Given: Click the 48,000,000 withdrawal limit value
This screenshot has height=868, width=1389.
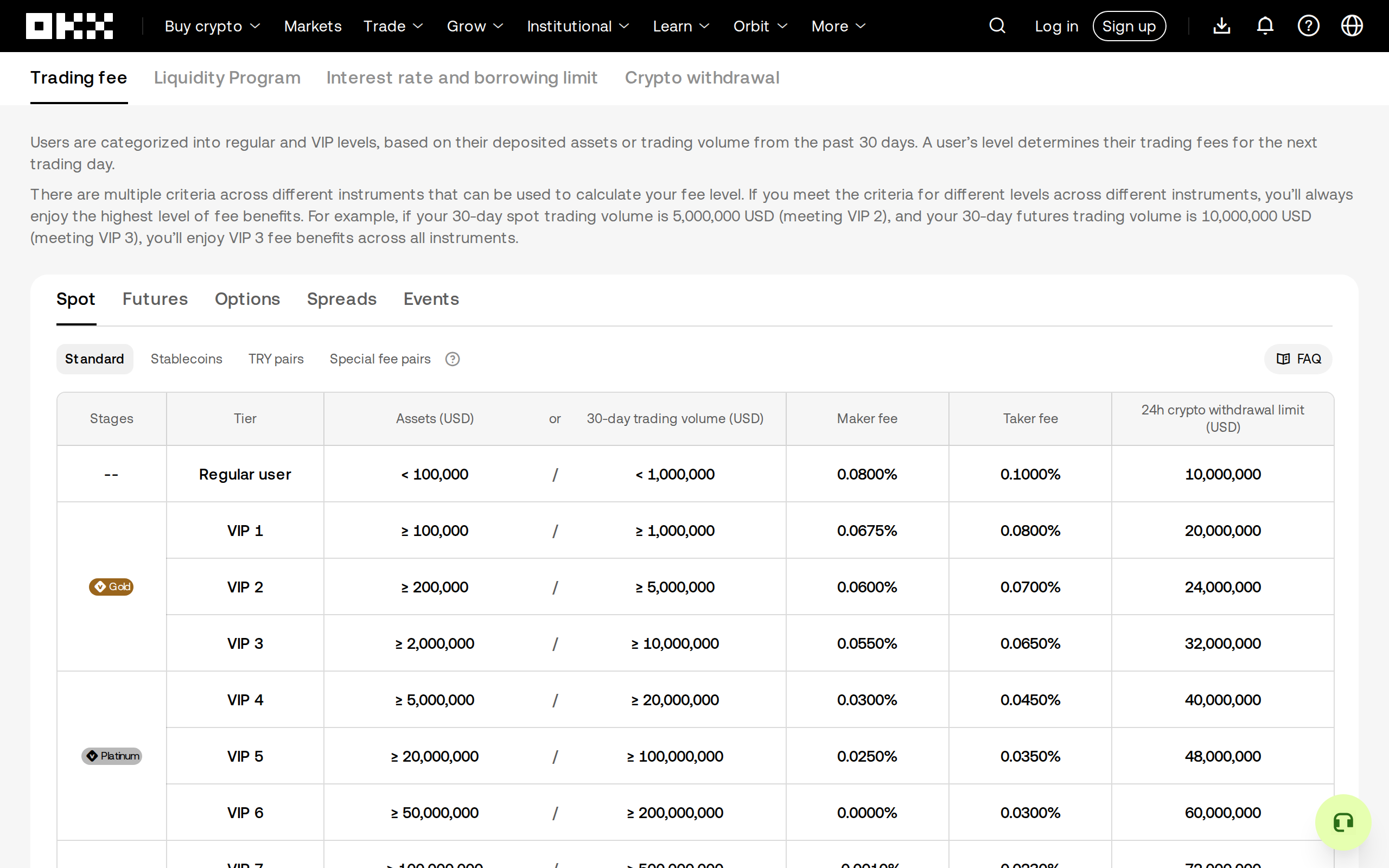Looking at the screenshot, I should coord(1222,756).
